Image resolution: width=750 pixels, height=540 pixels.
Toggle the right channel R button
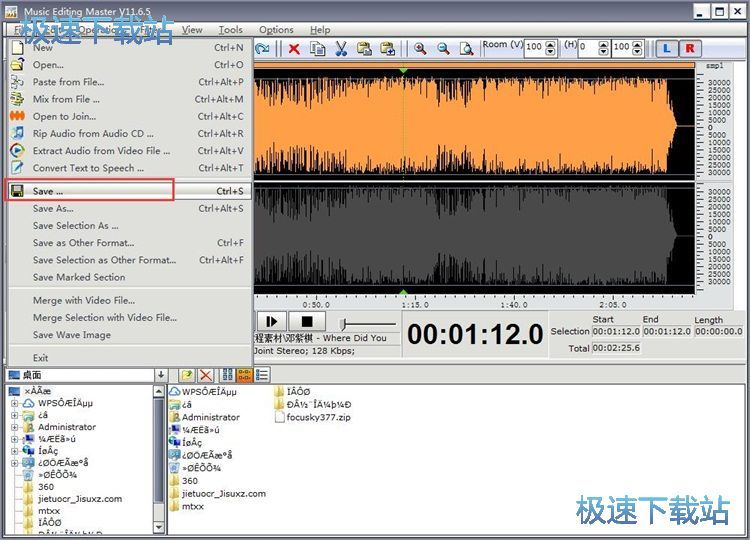690,48
